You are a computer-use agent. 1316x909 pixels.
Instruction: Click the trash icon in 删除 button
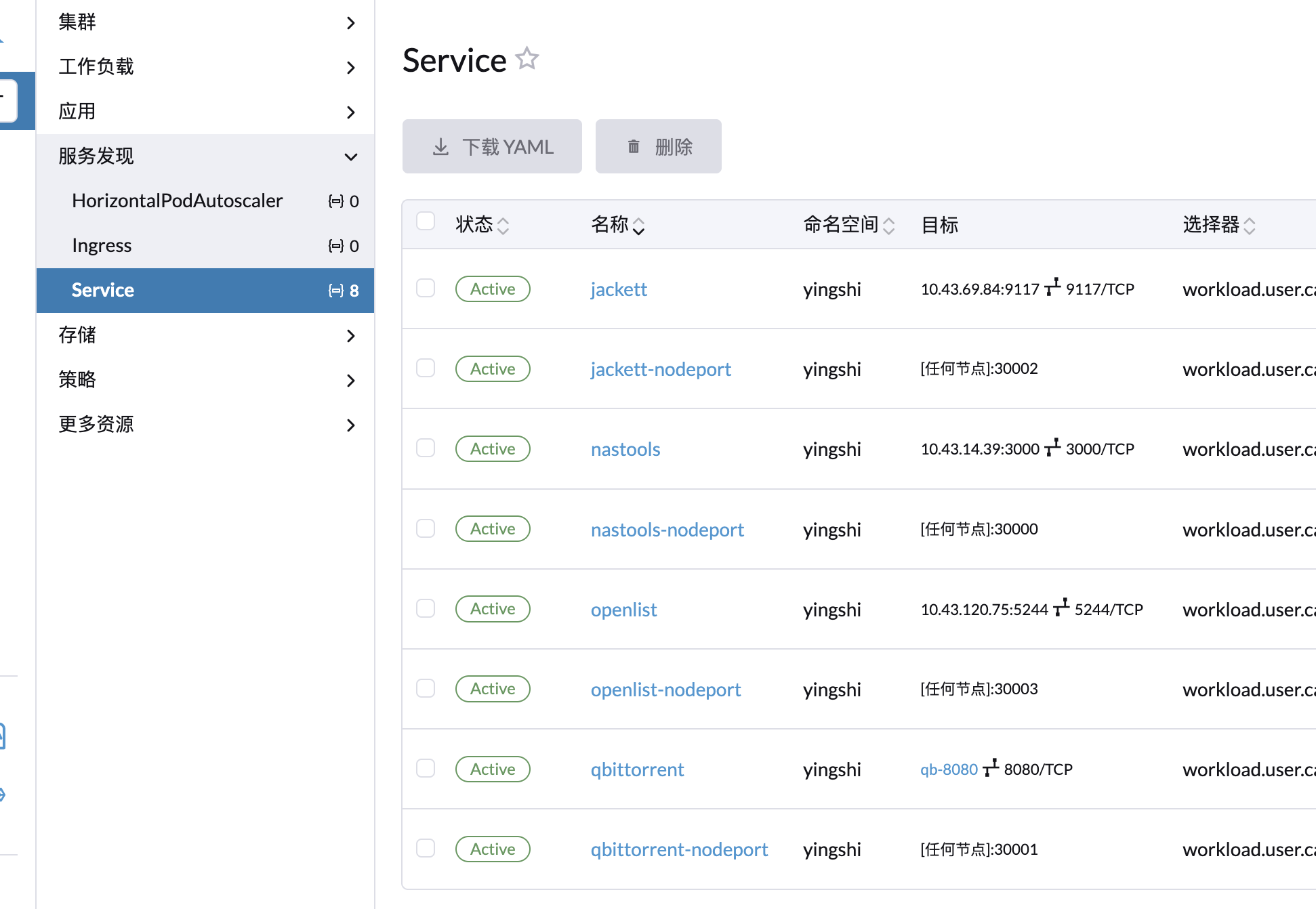pyautogui.click(x=633, y=147)
